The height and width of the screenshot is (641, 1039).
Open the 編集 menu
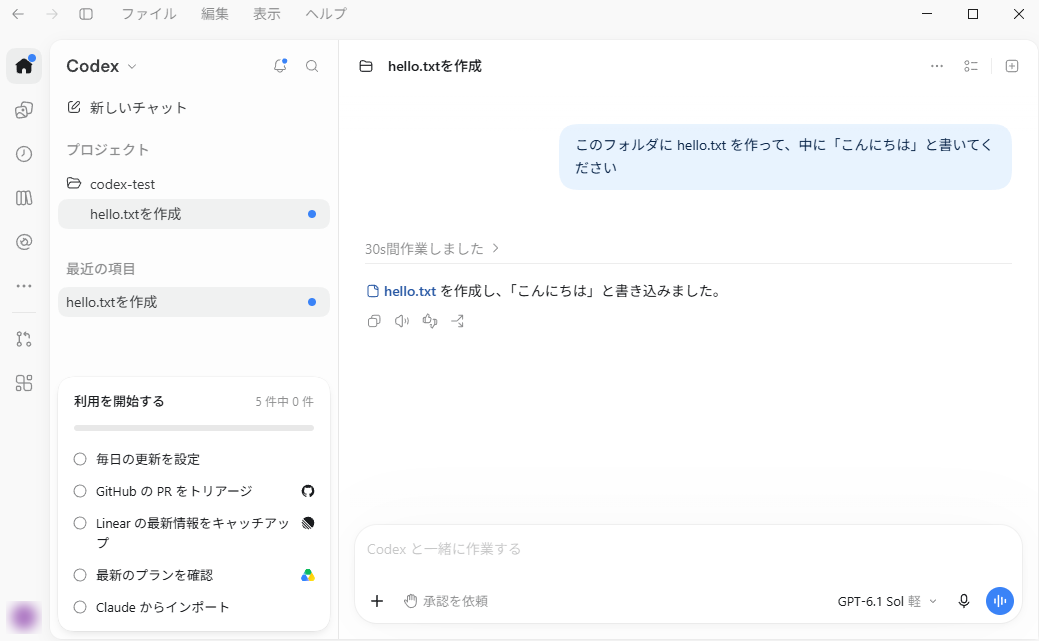tap(215, 14)
